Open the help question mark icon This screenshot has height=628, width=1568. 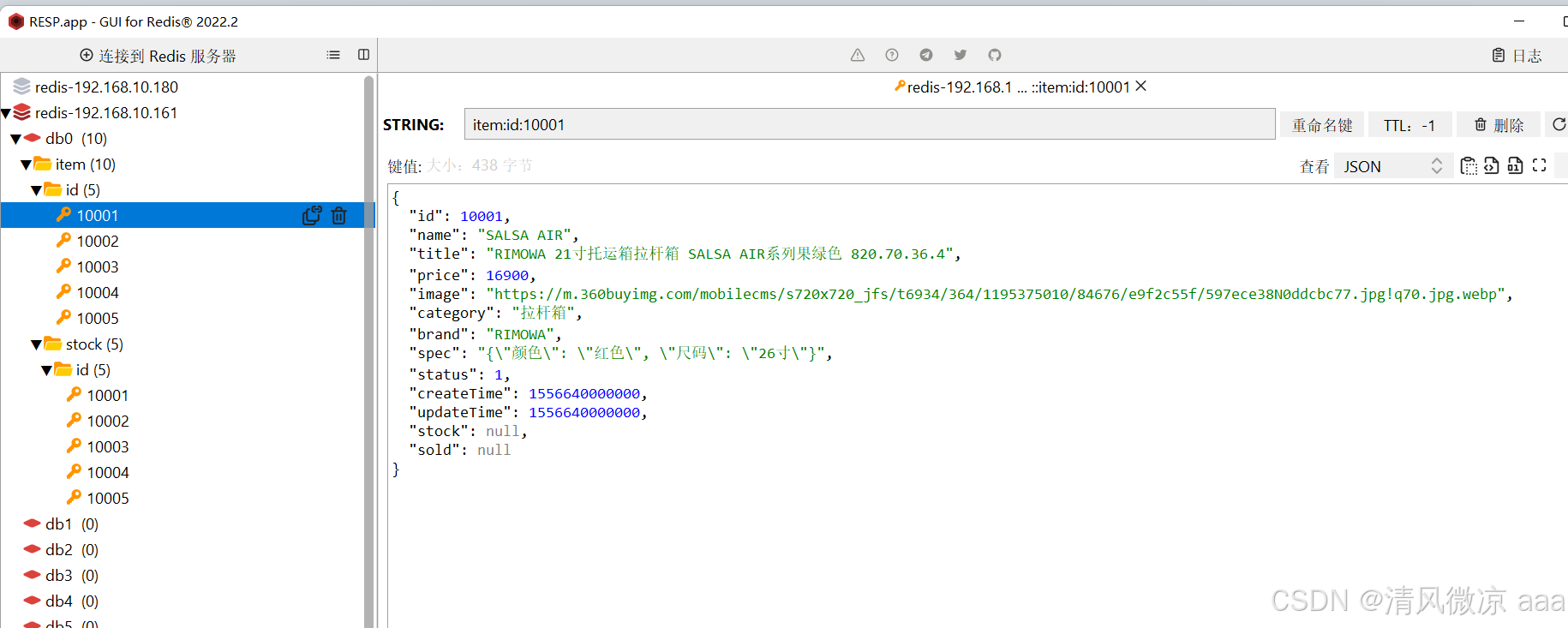tap(892, 55)
